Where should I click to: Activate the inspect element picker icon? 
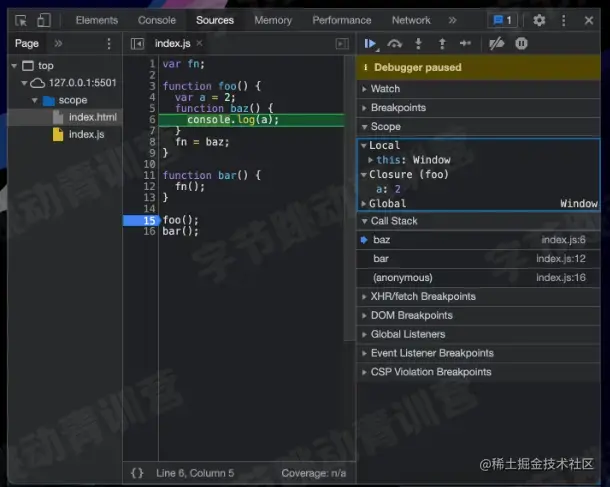pos(21,20)
